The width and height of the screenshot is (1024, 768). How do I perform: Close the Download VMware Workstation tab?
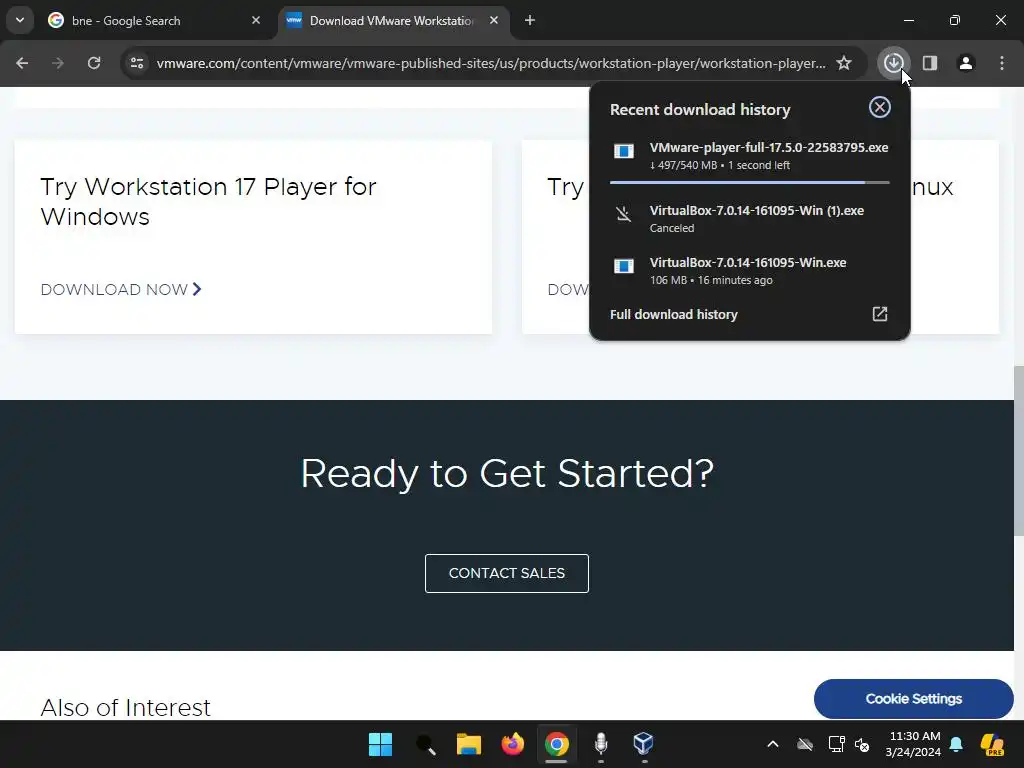tap(494, 20)
